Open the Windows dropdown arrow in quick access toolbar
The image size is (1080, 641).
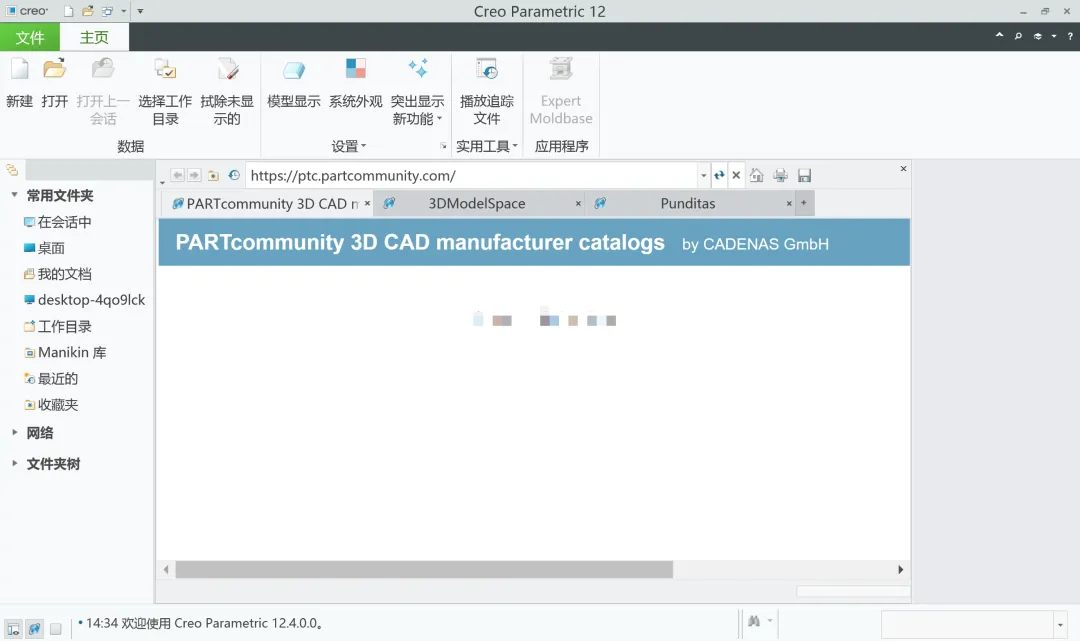(124, 11)
